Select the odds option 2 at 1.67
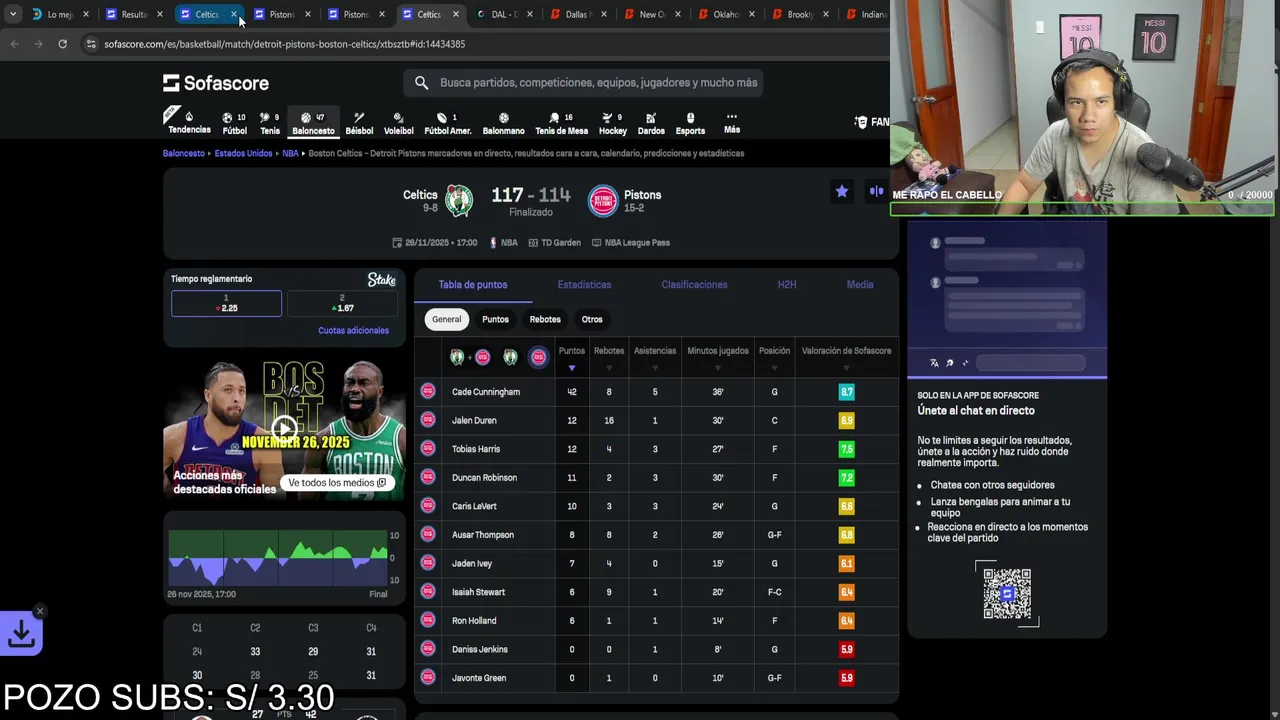1280x720 pixels. tap(342, 303)
